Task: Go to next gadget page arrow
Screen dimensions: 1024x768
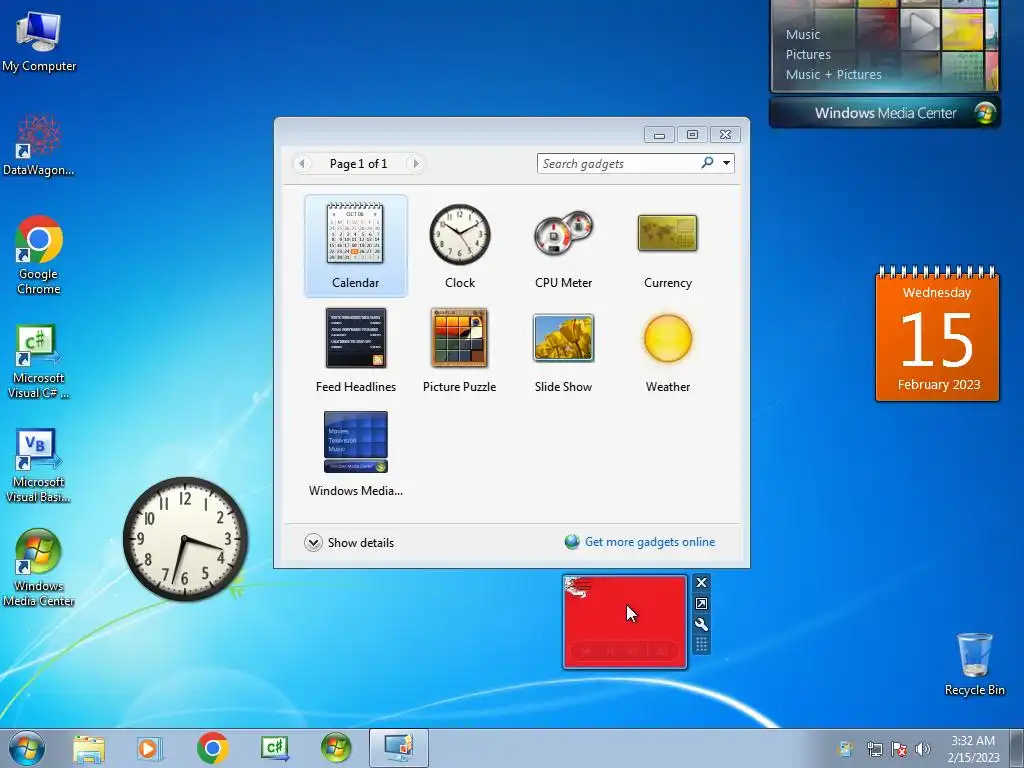Action: click(x=416, y=163)
